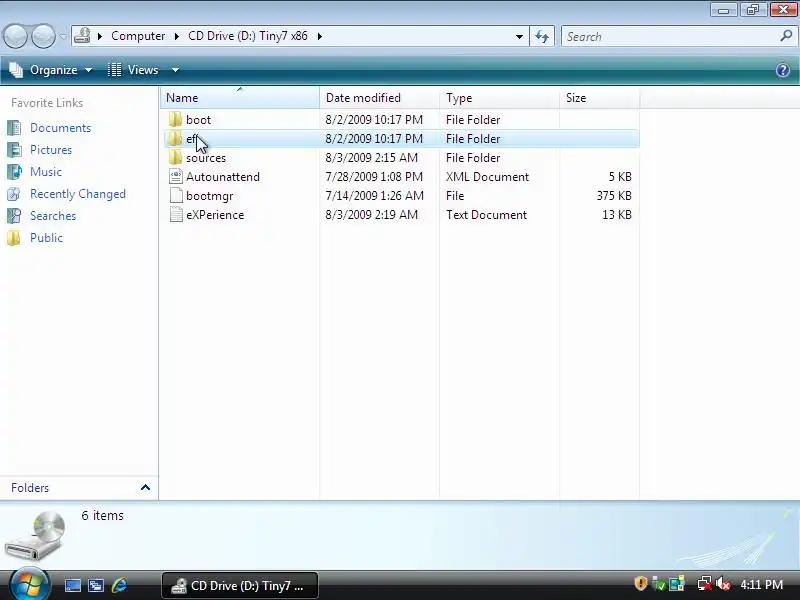800x600 pixels.
Task: Click the Pictures sidebar icon
Action: click(x=14, y=149)
